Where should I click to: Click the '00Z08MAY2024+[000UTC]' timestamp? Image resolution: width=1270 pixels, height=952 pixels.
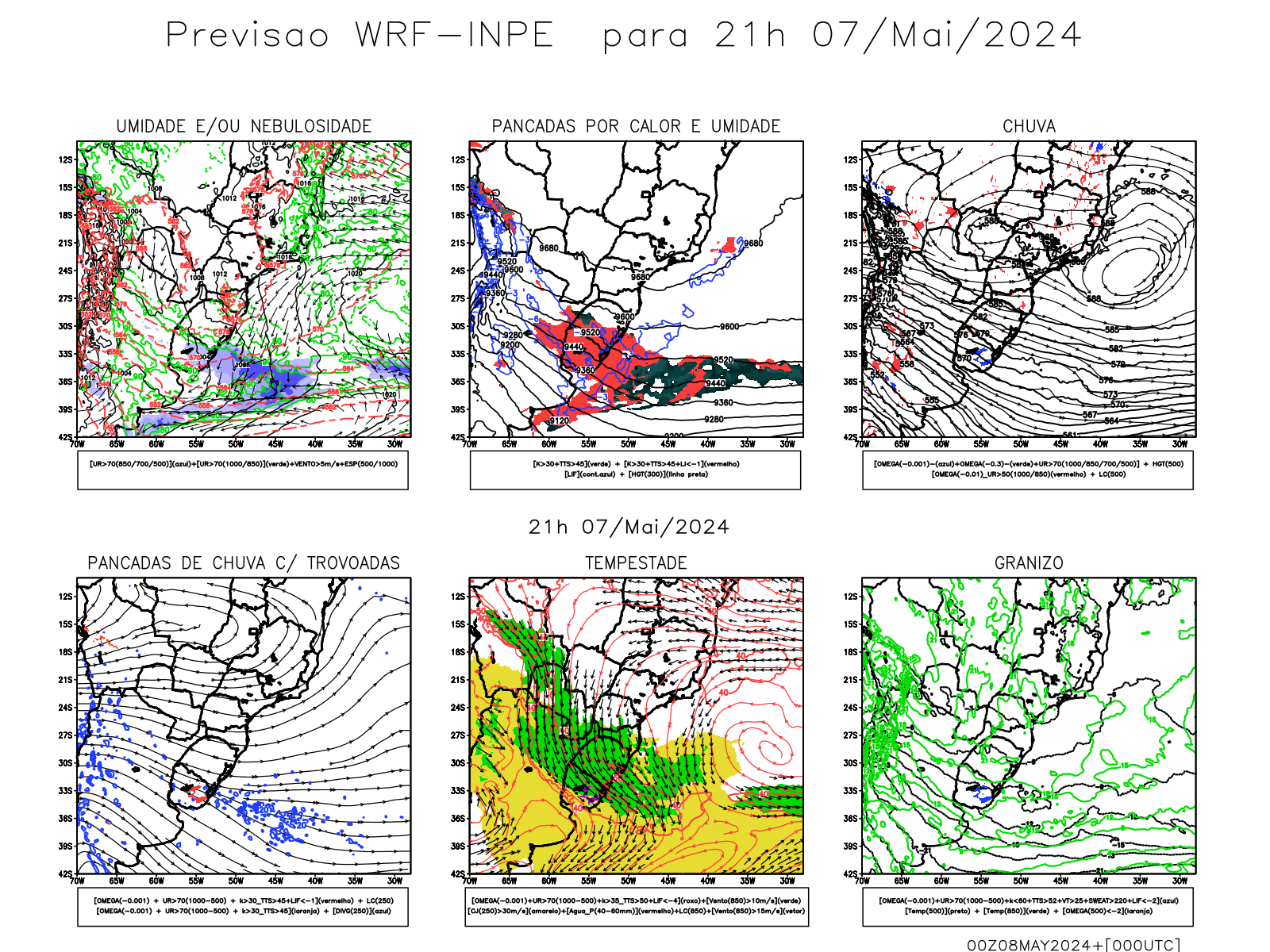tap(1073, 945)
